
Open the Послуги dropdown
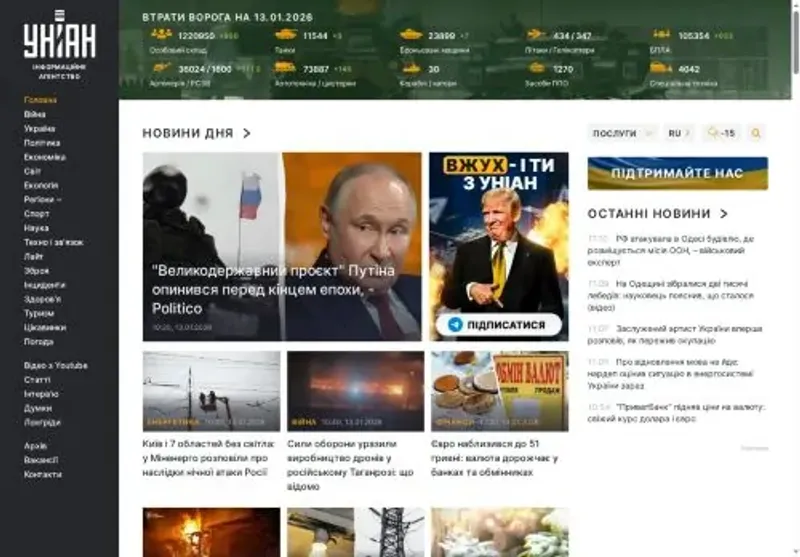(623, 133)
